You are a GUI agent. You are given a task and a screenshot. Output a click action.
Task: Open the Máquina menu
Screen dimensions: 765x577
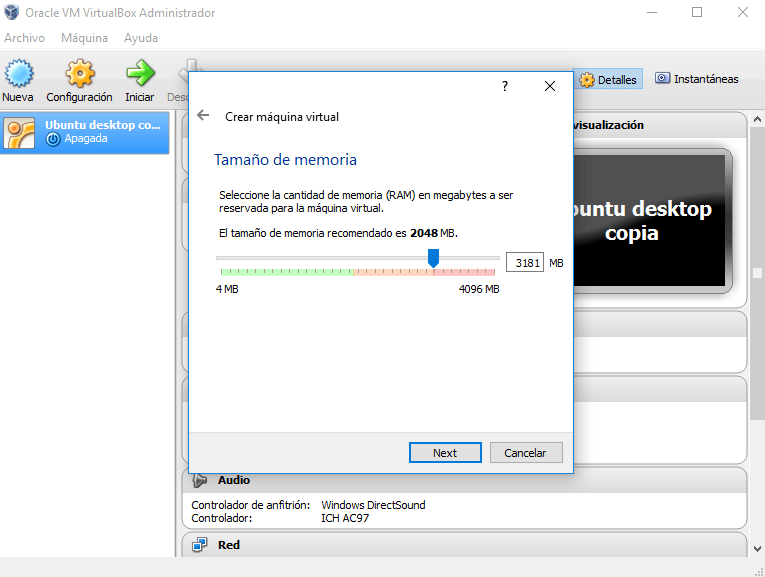pos(84,38)
